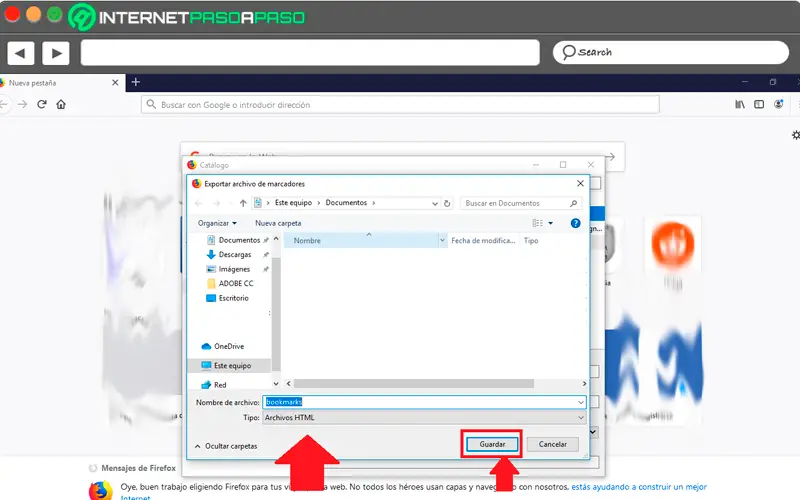Click Firefox home icon in toolbar
This screenshot has height=500, width=800.
point(61,105)
